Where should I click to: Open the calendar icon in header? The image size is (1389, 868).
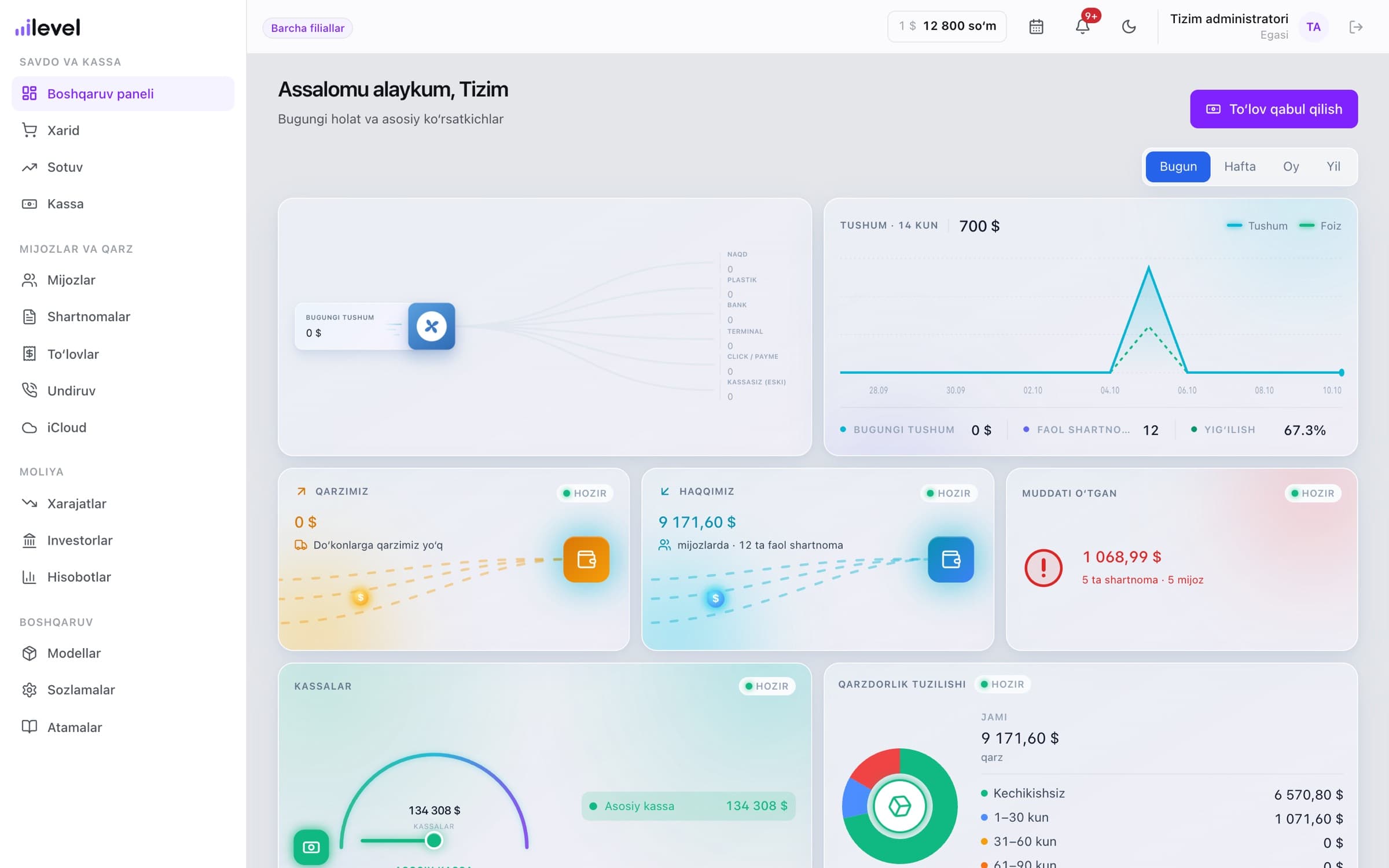1036,27
